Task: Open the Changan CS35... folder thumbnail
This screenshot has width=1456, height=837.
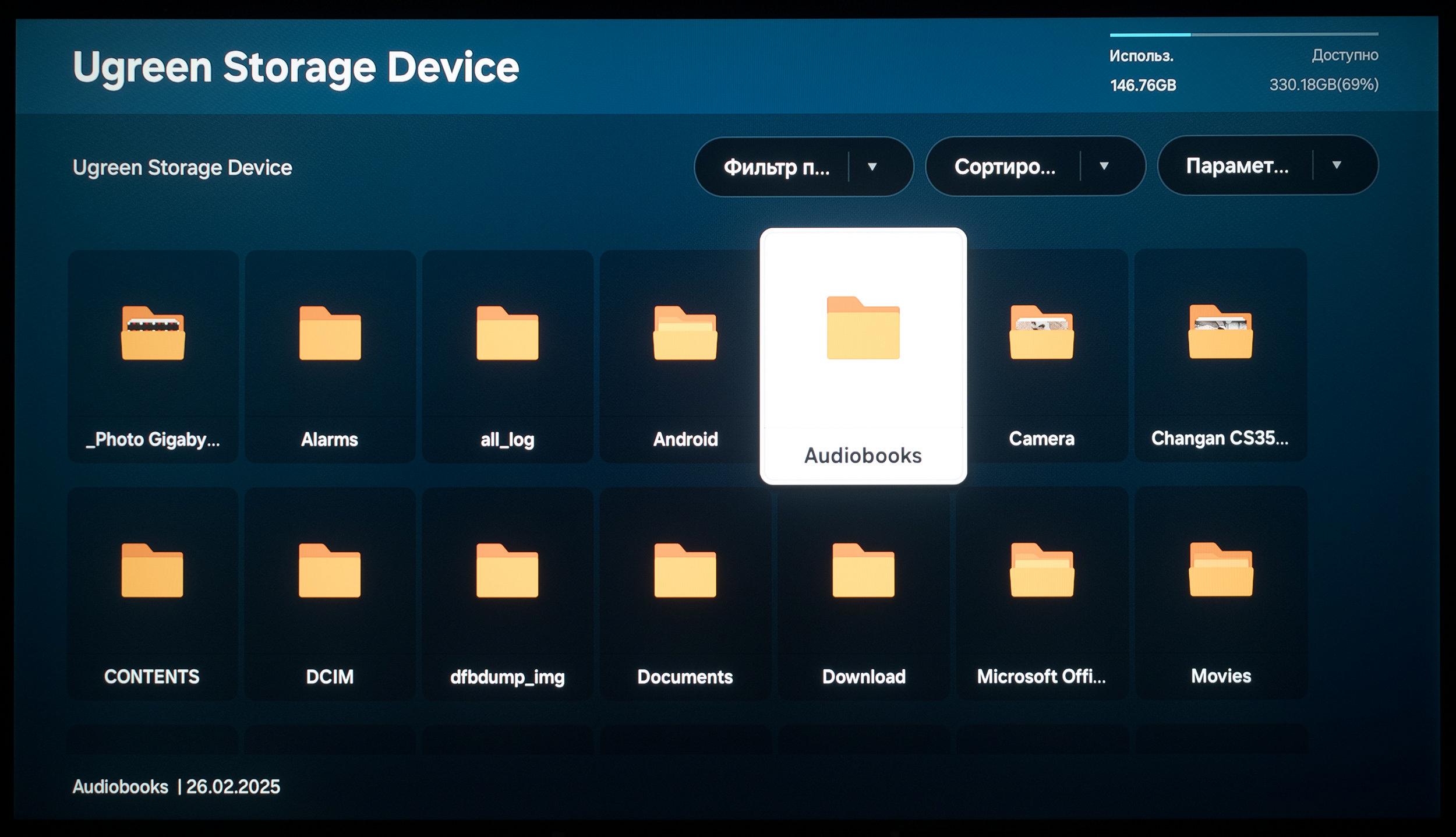Action: pyautogui.click(x=1220, y=355)
